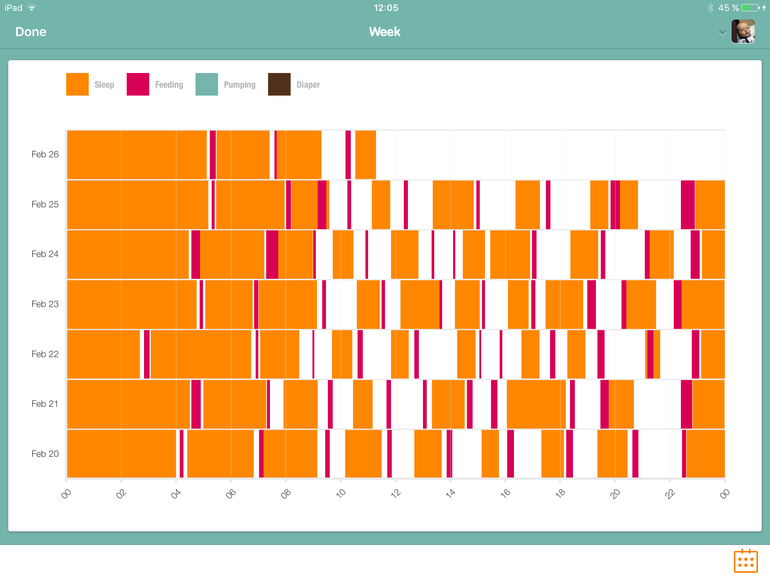Tap the Bluetooth icon in status bar
Image resolution: width=770 pixels, height=578 pixels.
709,7
